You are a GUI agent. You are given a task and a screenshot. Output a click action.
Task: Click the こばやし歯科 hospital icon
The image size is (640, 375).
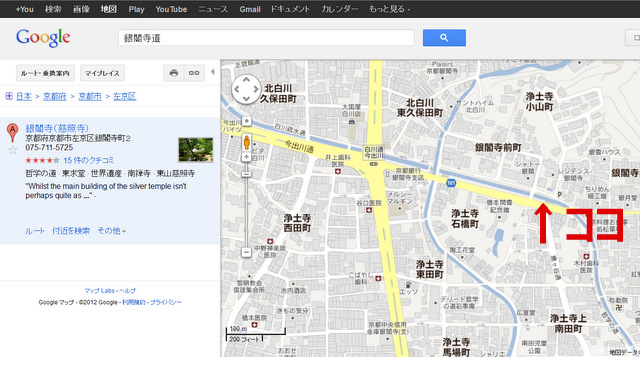point(378,278)
